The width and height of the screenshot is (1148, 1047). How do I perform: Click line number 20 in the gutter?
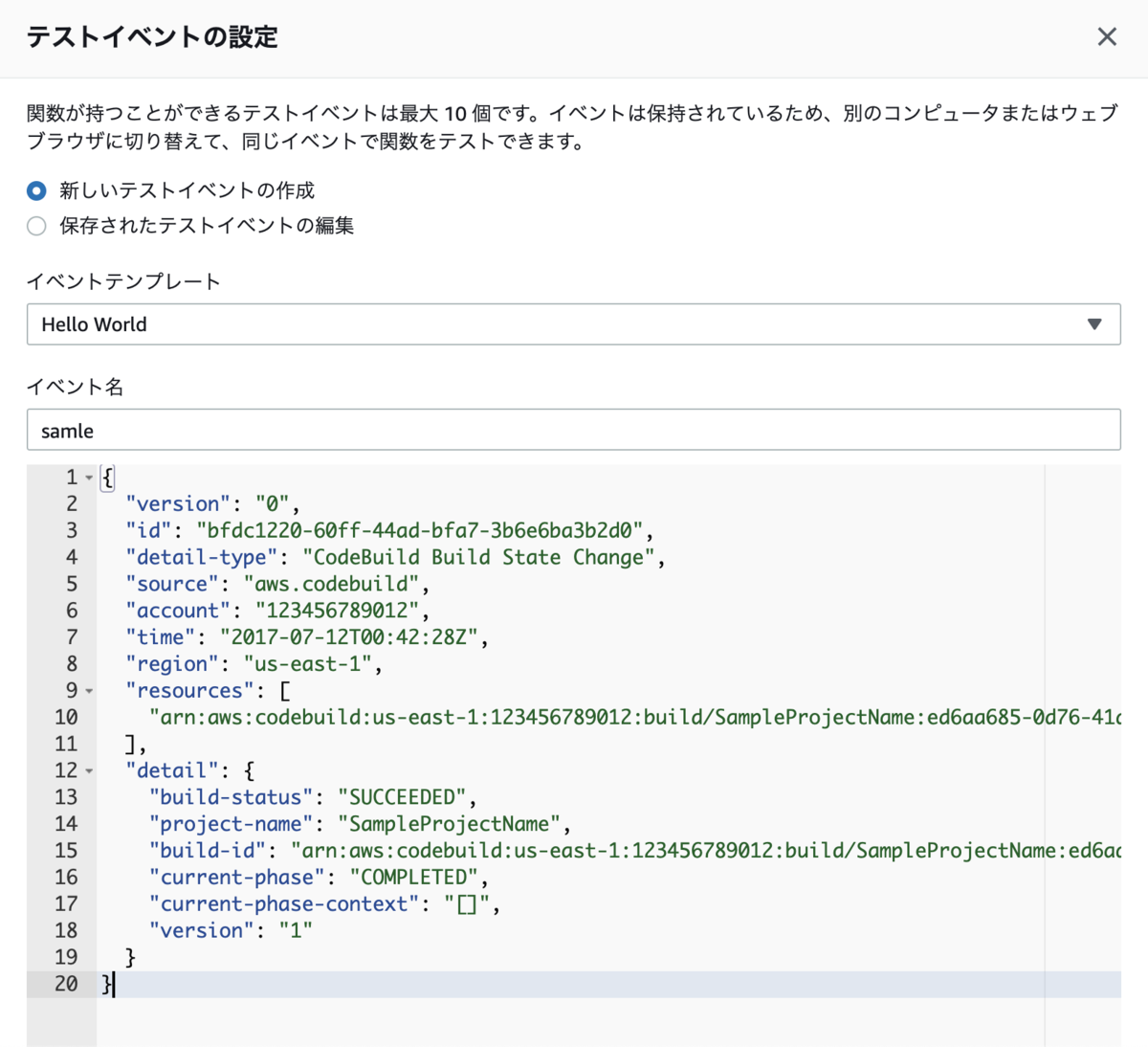[x=66, y=984]
